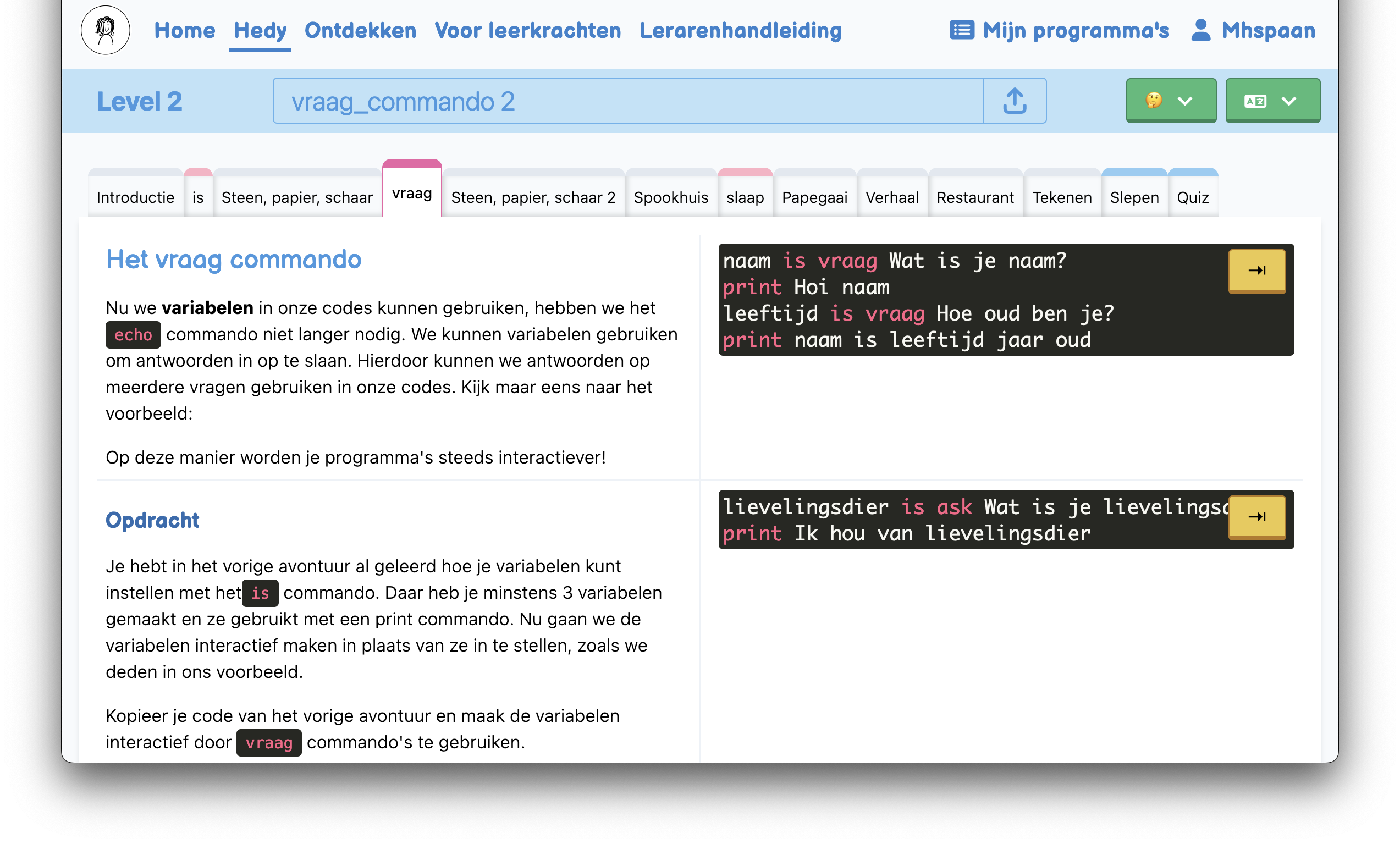Open Mijn programma's via the list icon
The width and height of the screenshot is (1400, 844).
(961, 31)
